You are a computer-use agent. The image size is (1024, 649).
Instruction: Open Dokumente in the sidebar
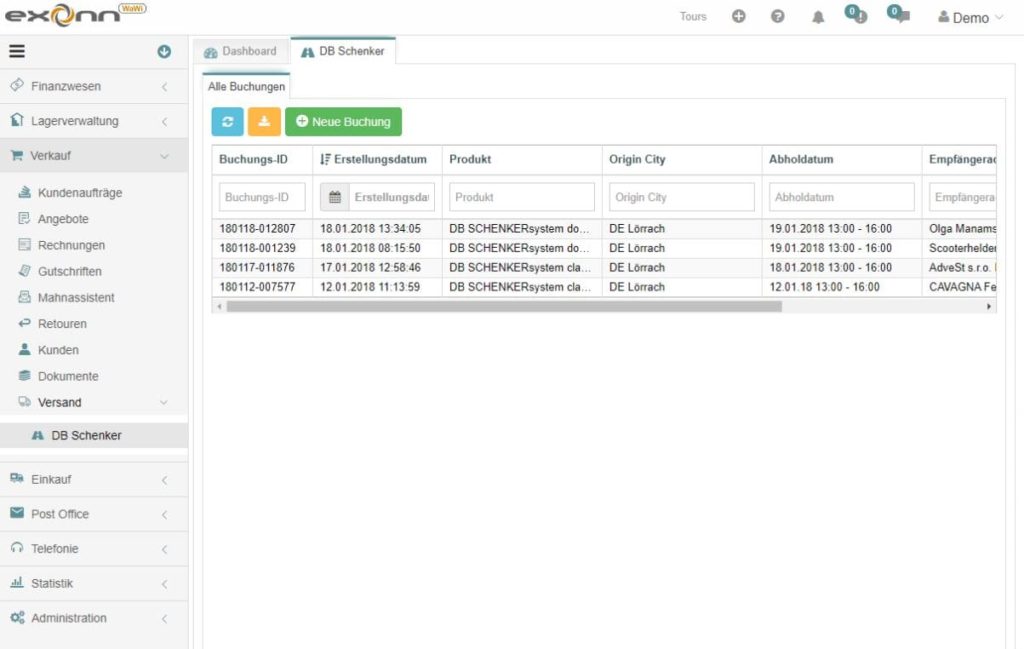68,375
